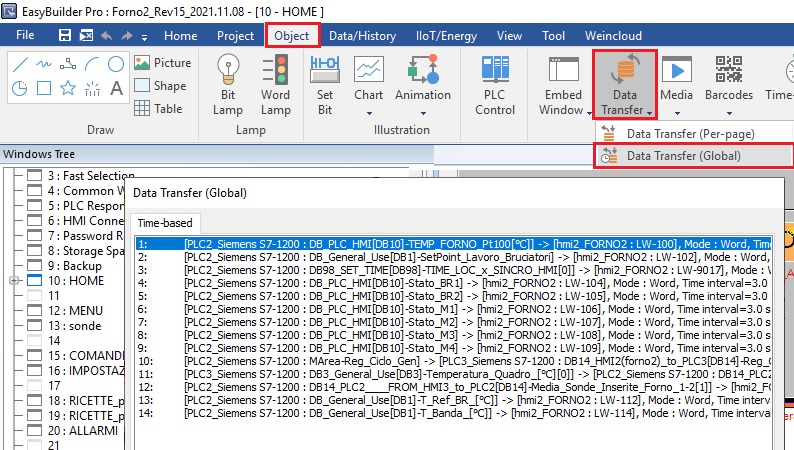
Task: Open the Barcodes tool
Action: (x=729, y=85)
